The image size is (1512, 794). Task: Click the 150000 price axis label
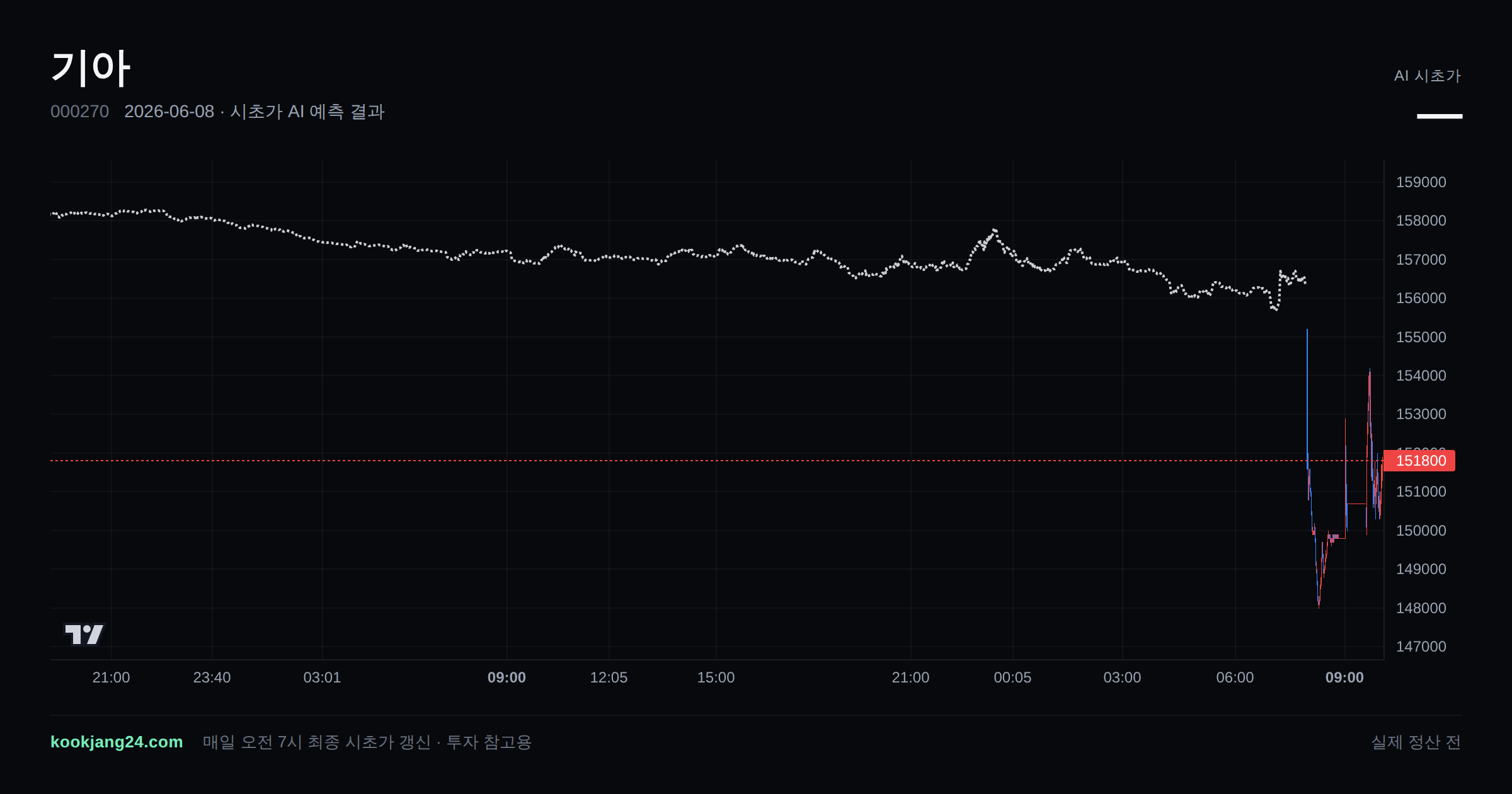pyautogui.click(x=1421, y=531)
